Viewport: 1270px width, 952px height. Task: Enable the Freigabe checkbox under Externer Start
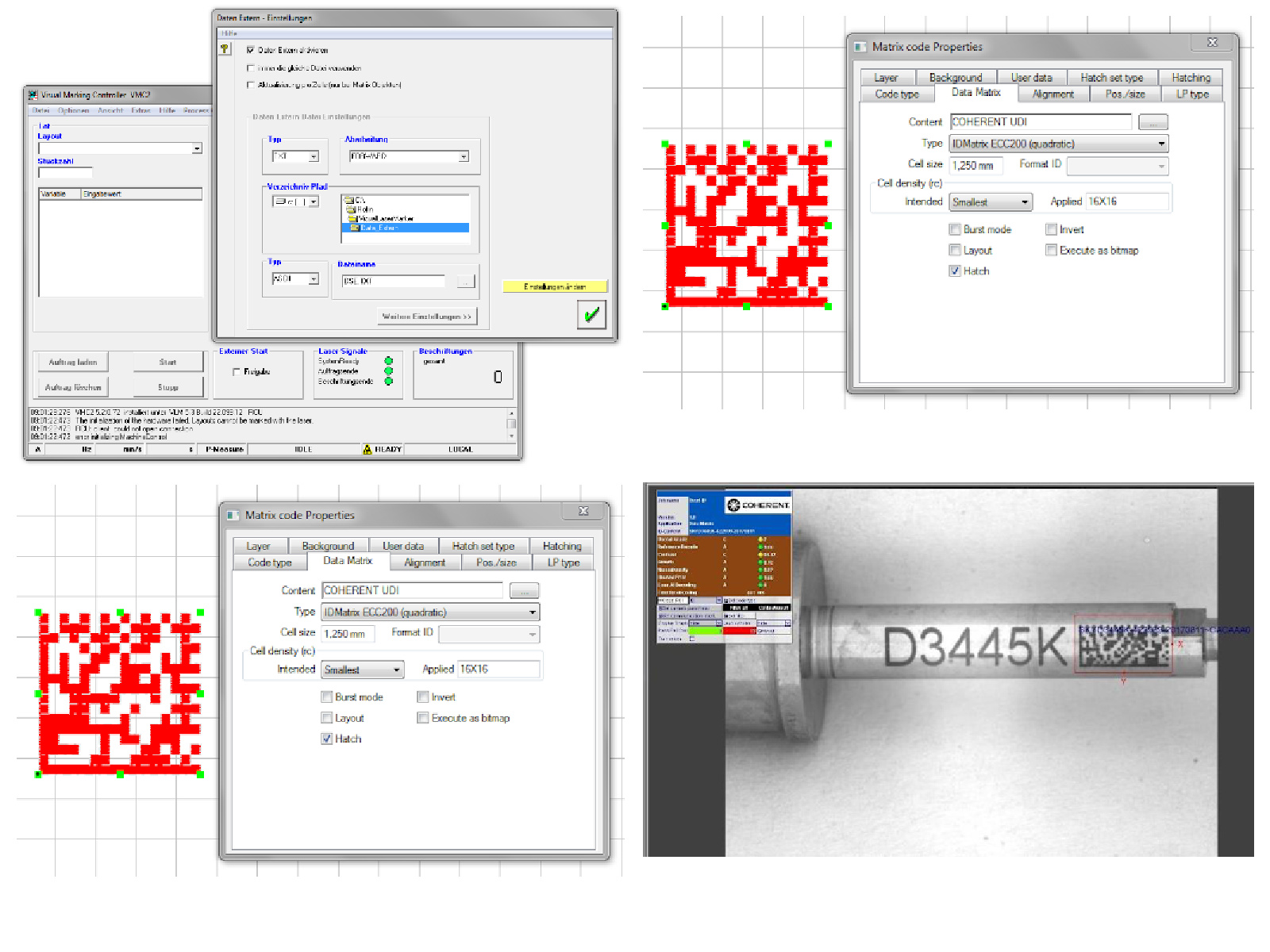[x=236, y=371]
